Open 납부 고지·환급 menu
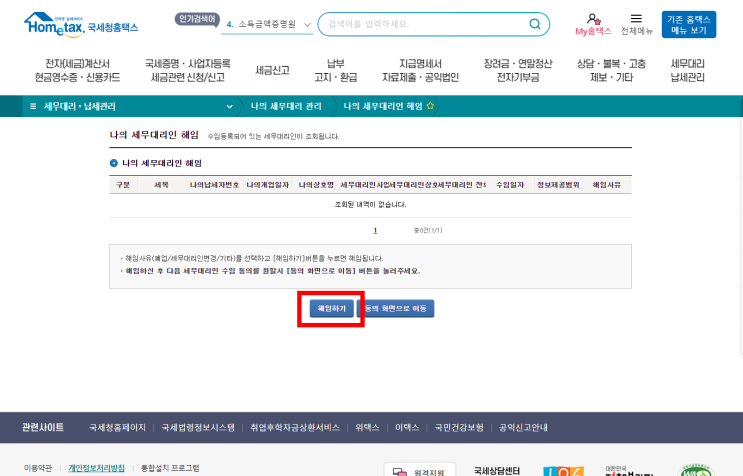The width and height of the screenshot is (743, 476). 335,71
